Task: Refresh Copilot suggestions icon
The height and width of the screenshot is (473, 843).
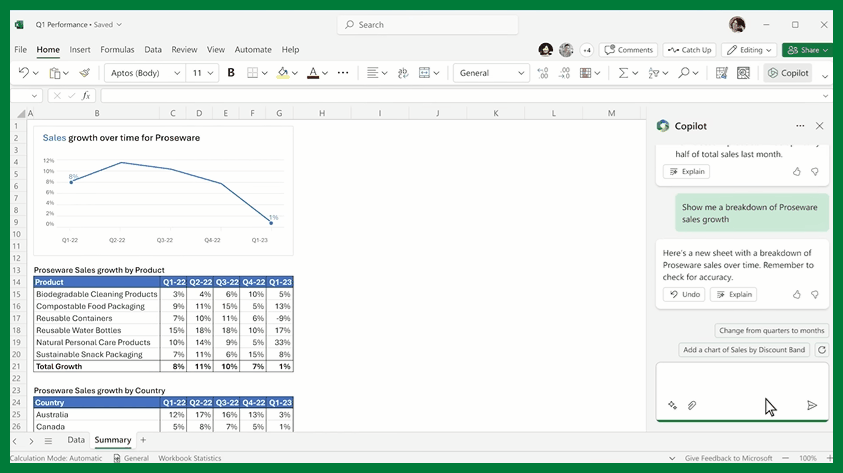Action: [x=821, y=350]
